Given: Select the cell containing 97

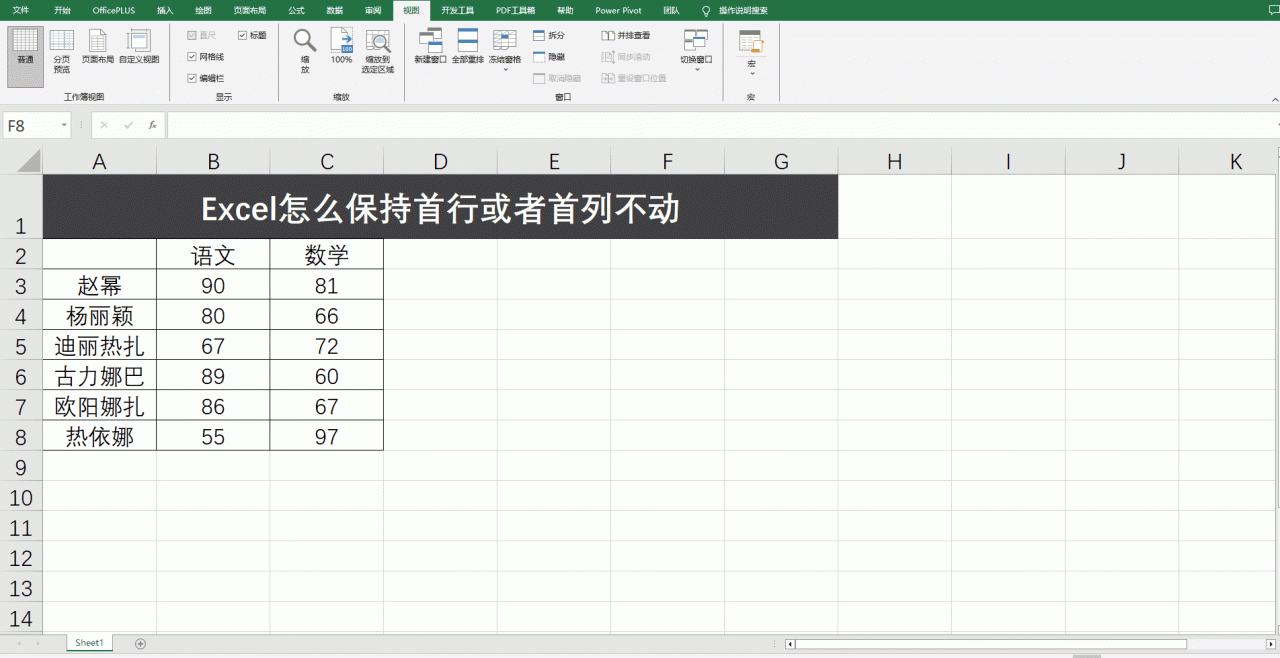Looking at the screenshot, I should point(327,436).
